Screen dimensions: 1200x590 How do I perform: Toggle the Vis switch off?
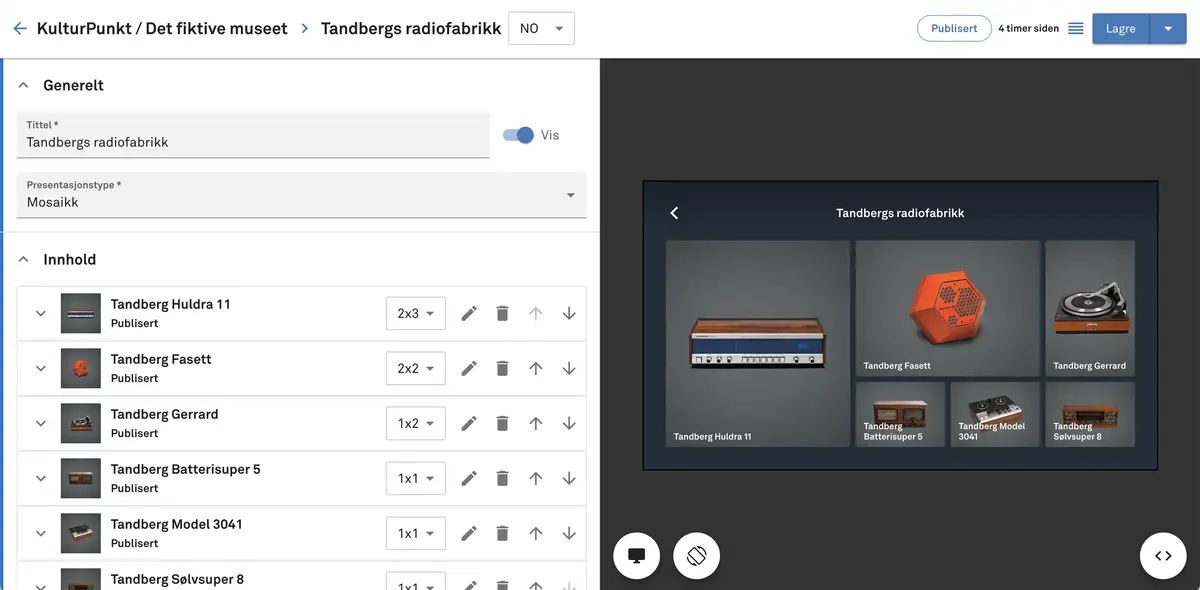[518, 135]
